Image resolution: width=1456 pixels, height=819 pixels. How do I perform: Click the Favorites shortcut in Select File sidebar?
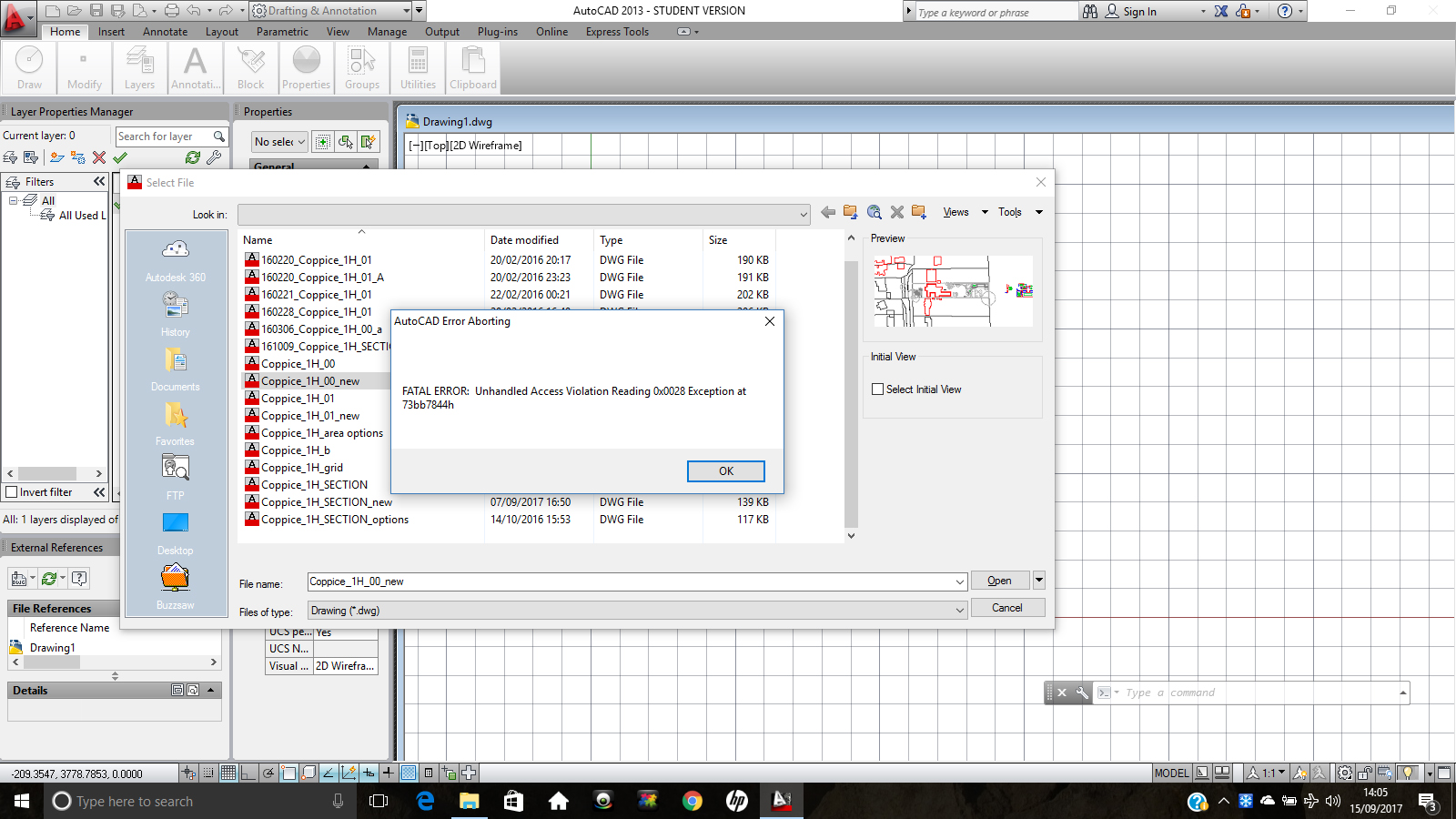click(176, 424)
